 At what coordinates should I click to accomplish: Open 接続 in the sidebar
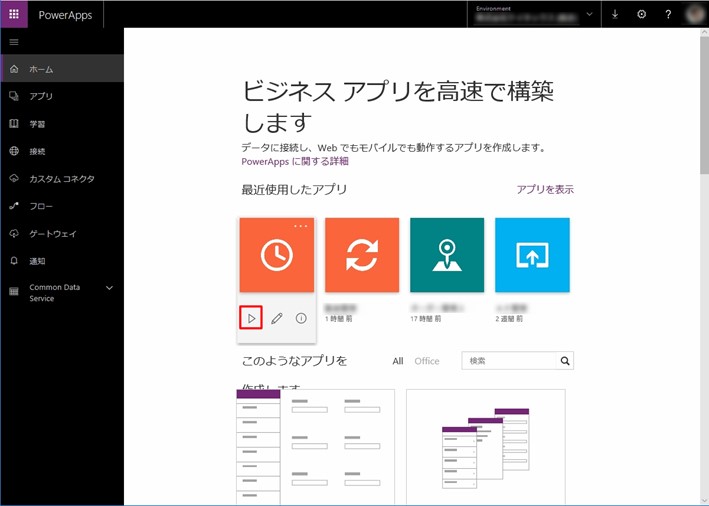[x=62, y=151]
